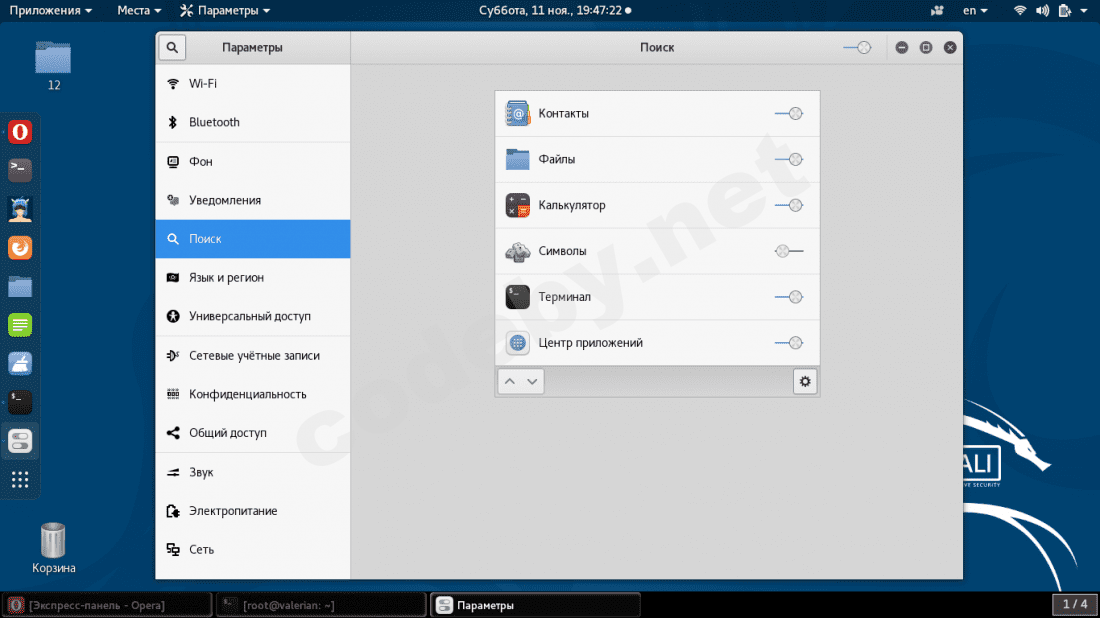Toggle search for Файлы

789,159
